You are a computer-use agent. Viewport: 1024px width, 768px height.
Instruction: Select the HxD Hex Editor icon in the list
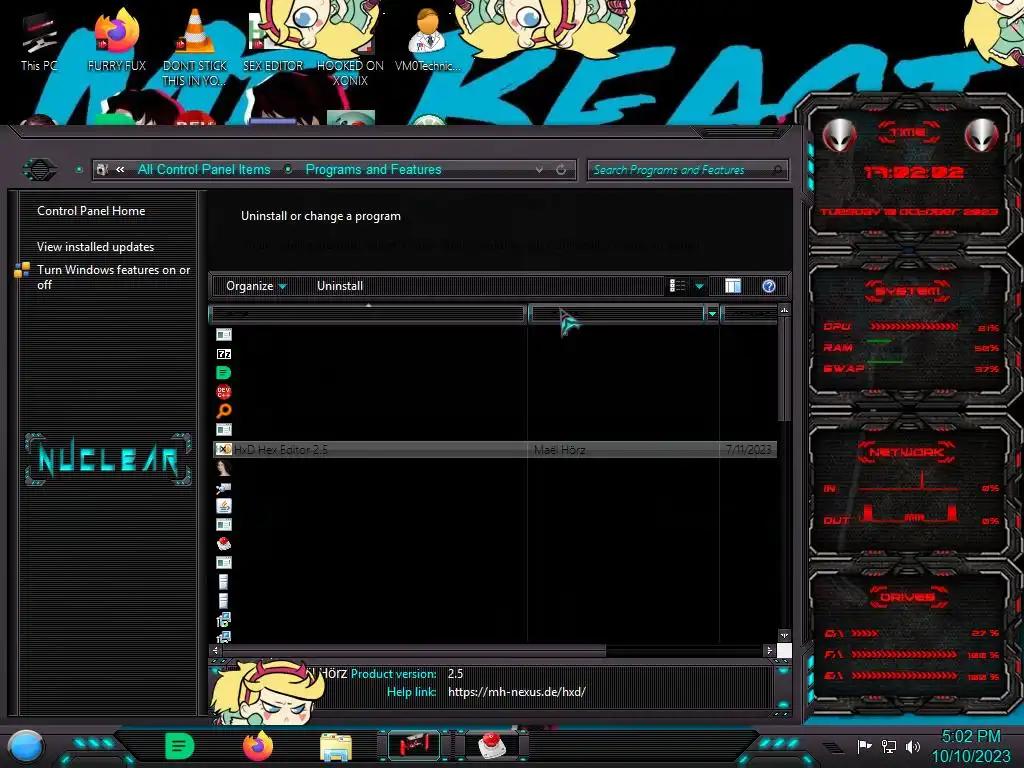click(x=223, y=449)
